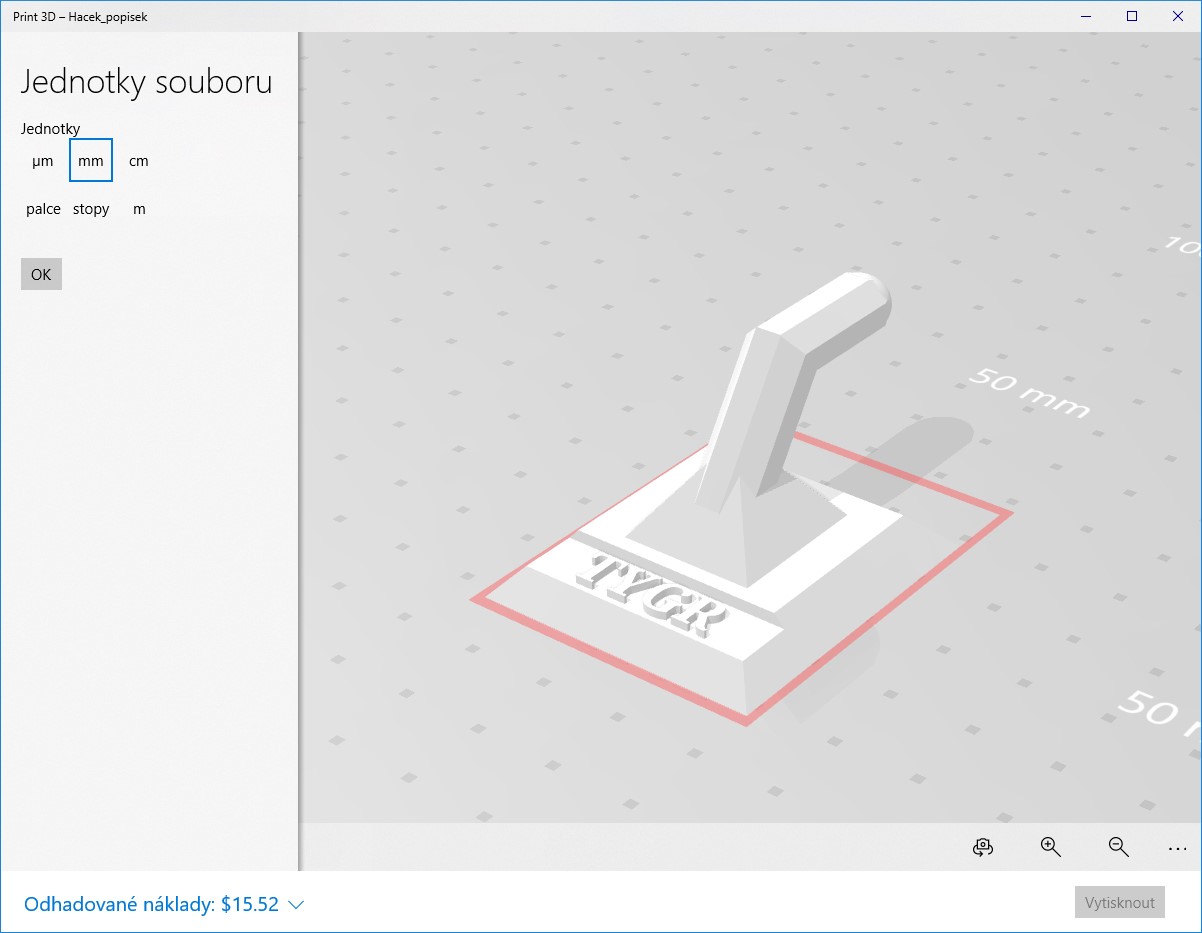This screenshot has width=1202, height=933.
Task: Reset the 3D camera view
Action: pos(982,847)
